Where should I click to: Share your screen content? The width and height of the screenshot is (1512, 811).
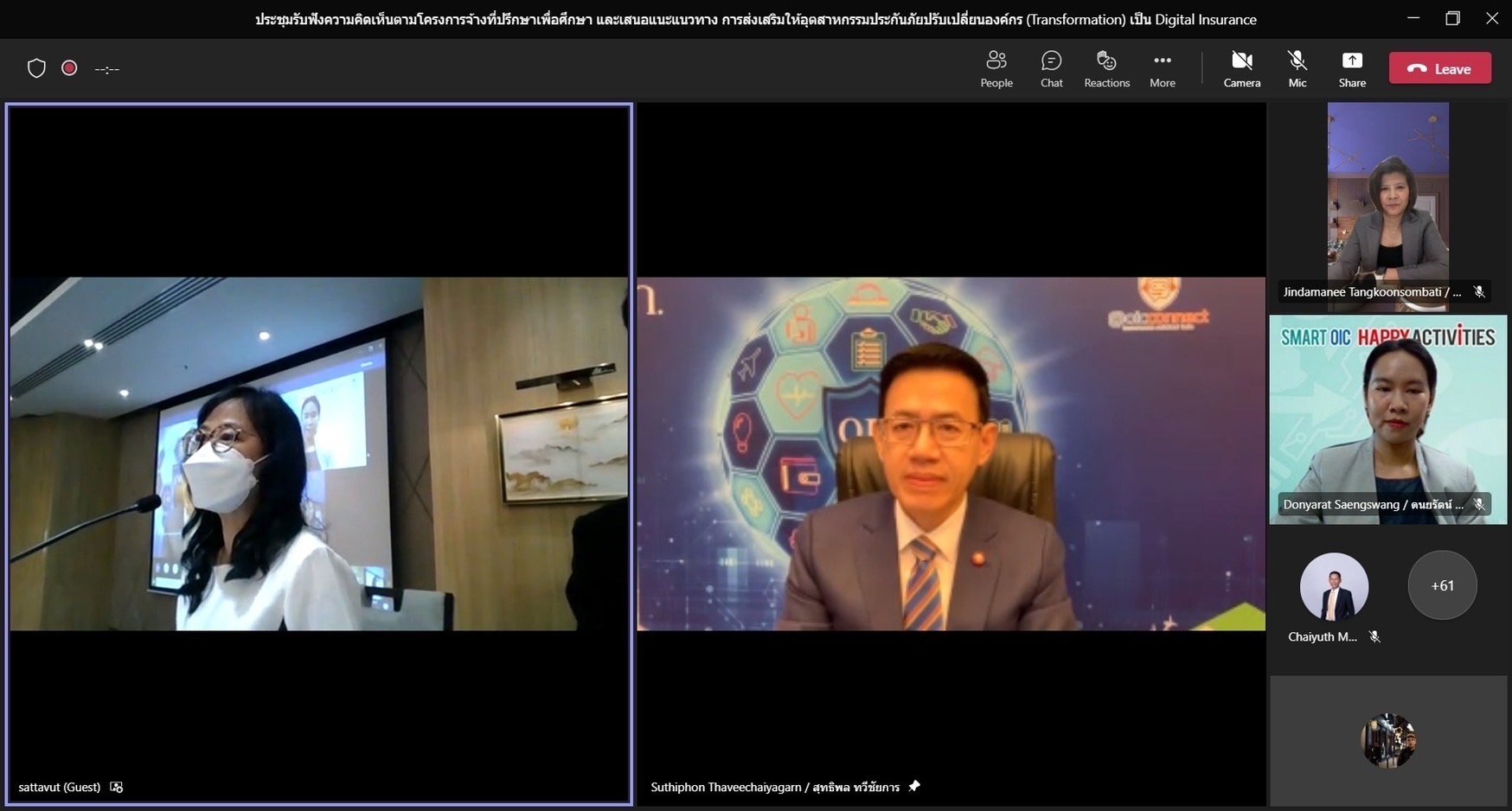pyautogui.click(x=1351, y=68)
